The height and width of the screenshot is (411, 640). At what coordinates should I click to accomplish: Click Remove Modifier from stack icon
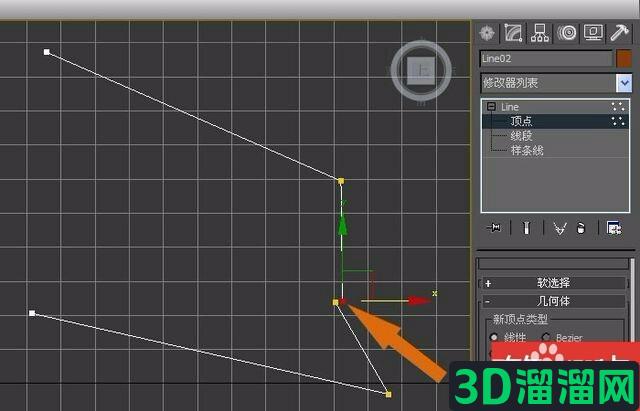581,228
